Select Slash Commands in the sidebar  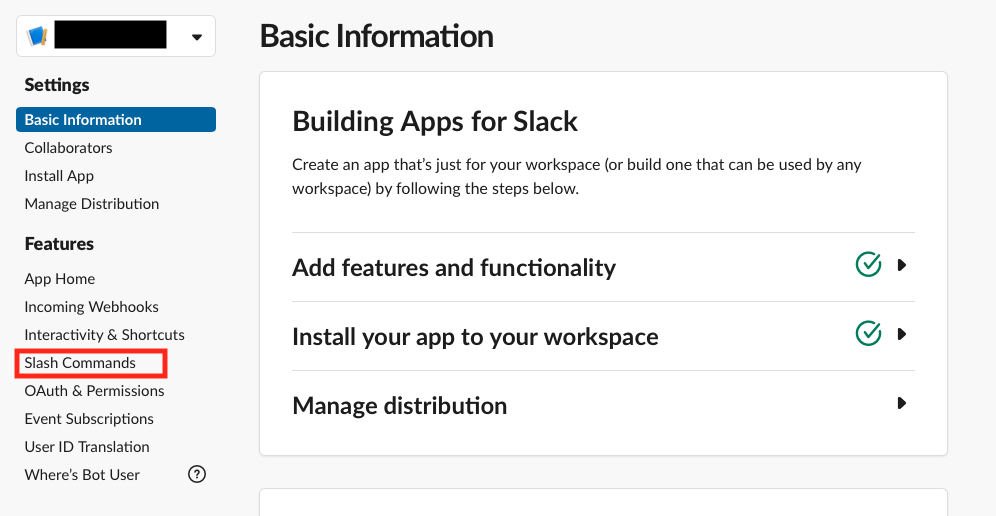[x=80, y=363]
